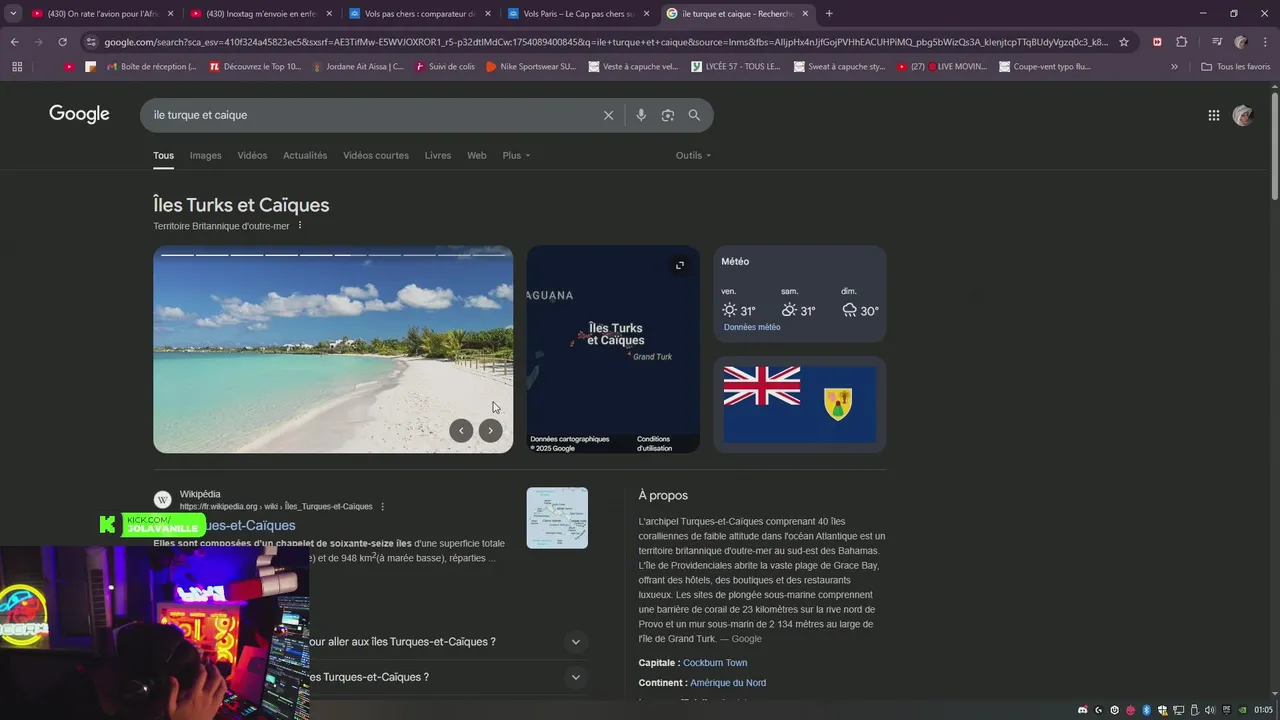Open the Plus search filter dropdown
Viewport: 1280px width, 720px height.
[516, 155]
